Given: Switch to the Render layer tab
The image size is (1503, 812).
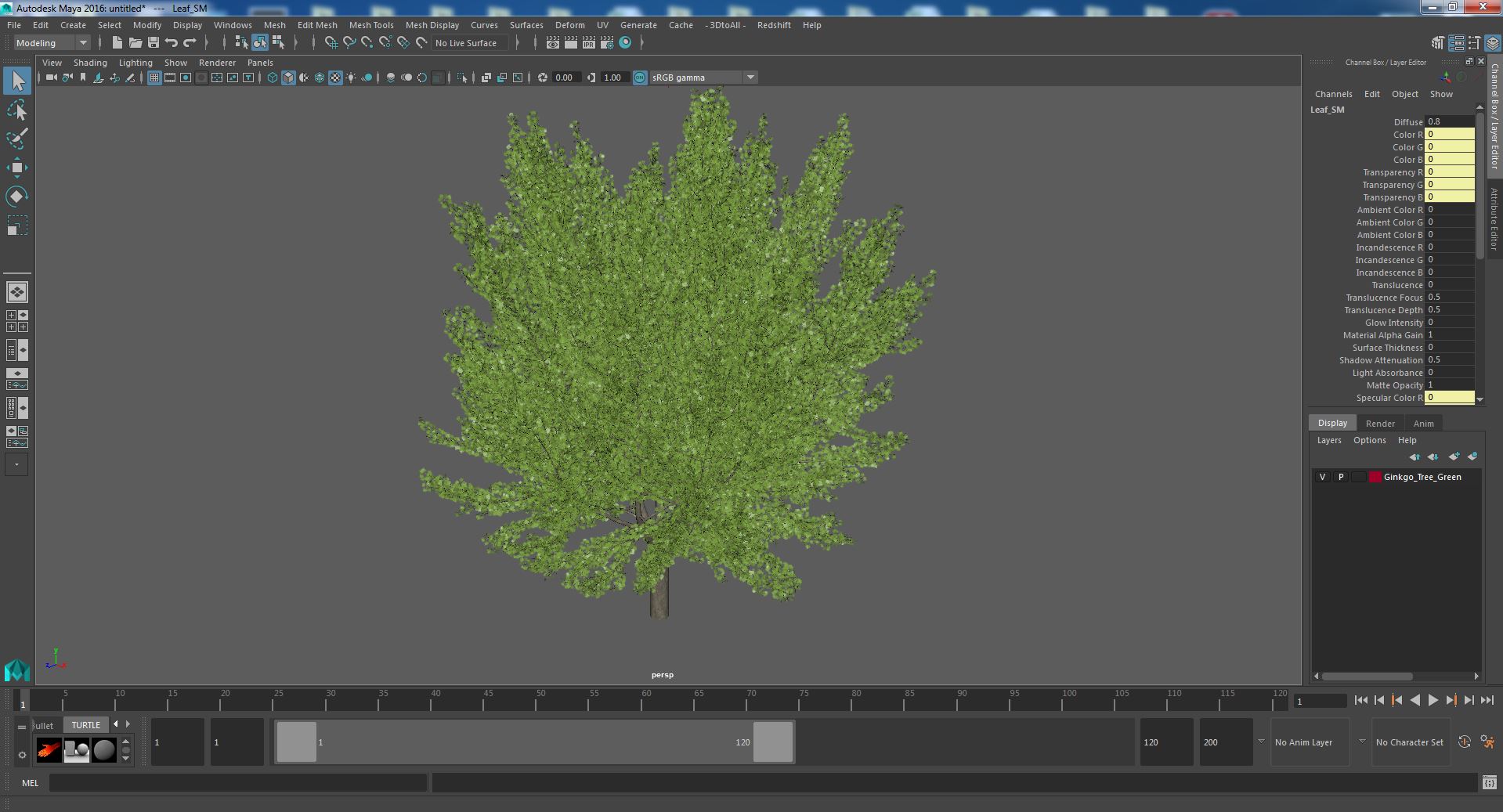Looking at the screenshot, I should pyautogui.click(x=1380, y=424).
